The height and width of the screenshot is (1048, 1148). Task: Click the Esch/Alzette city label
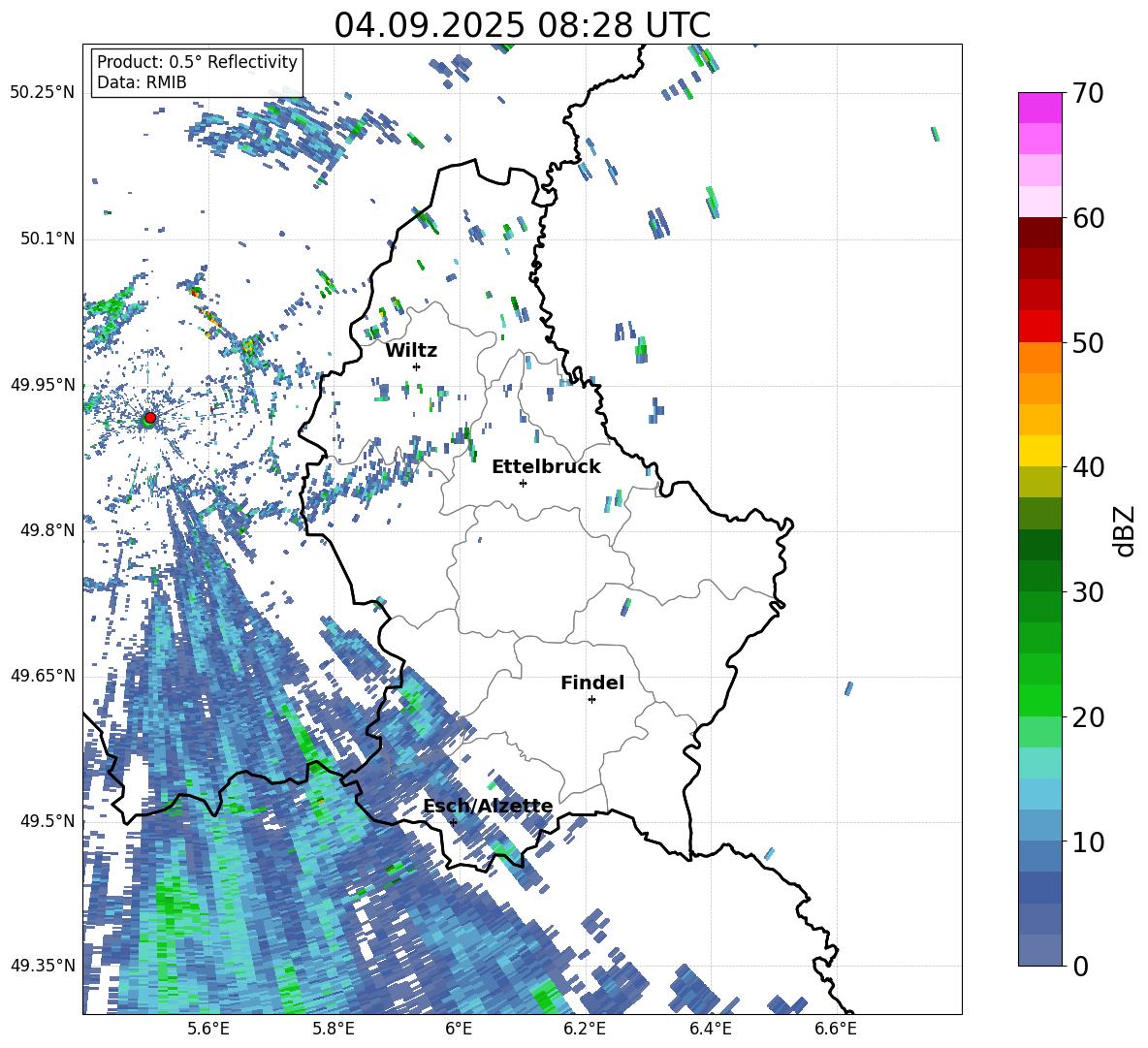(489, 806)
